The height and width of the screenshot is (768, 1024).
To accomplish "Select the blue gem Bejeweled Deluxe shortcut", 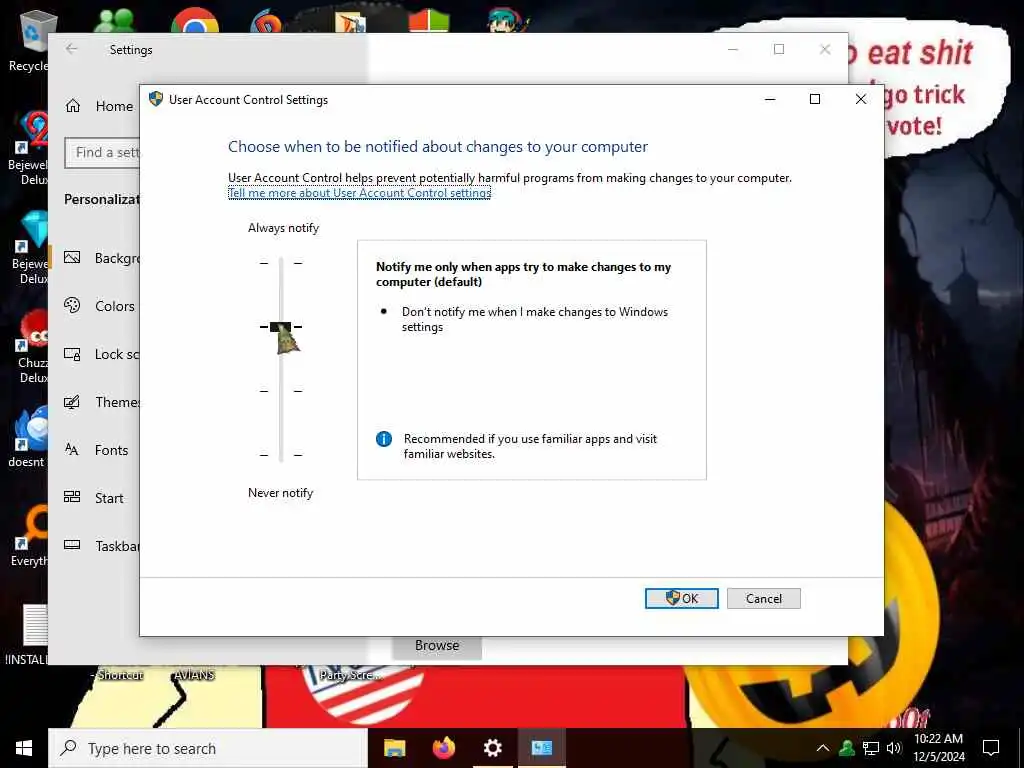I will 27,248.
